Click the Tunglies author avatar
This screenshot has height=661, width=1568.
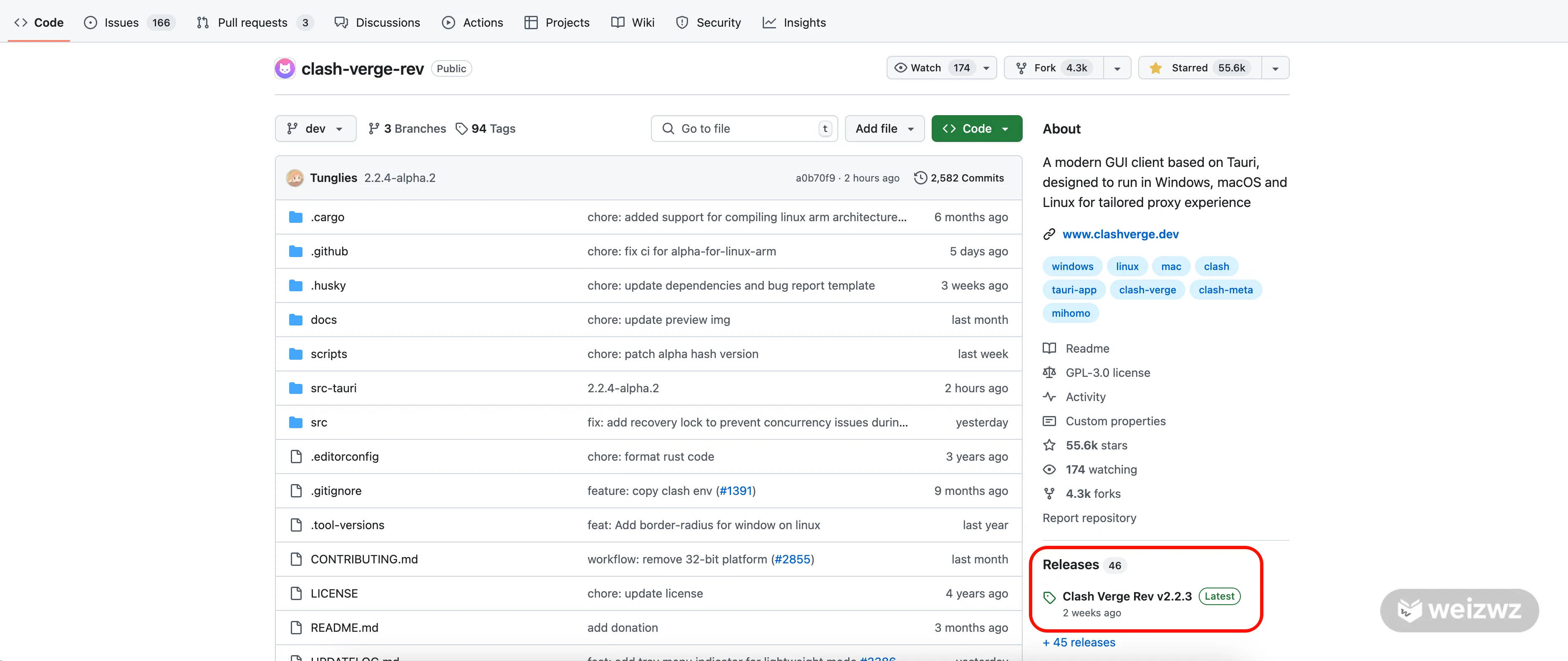click(x=295, y=178)
